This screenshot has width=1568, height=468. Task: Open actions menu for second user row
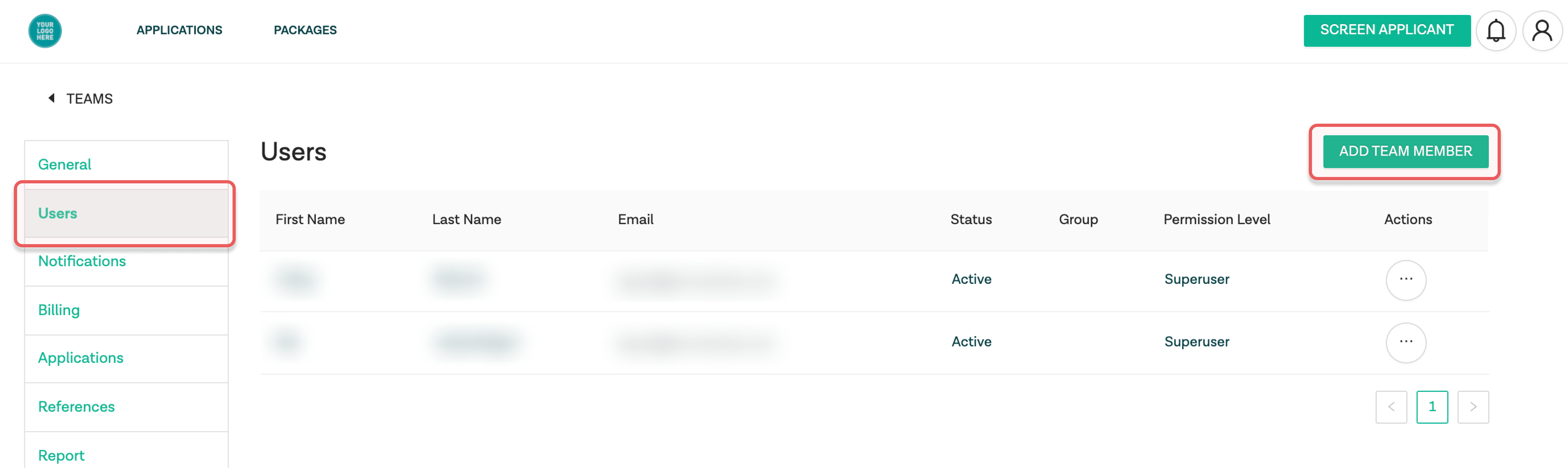1406,342
